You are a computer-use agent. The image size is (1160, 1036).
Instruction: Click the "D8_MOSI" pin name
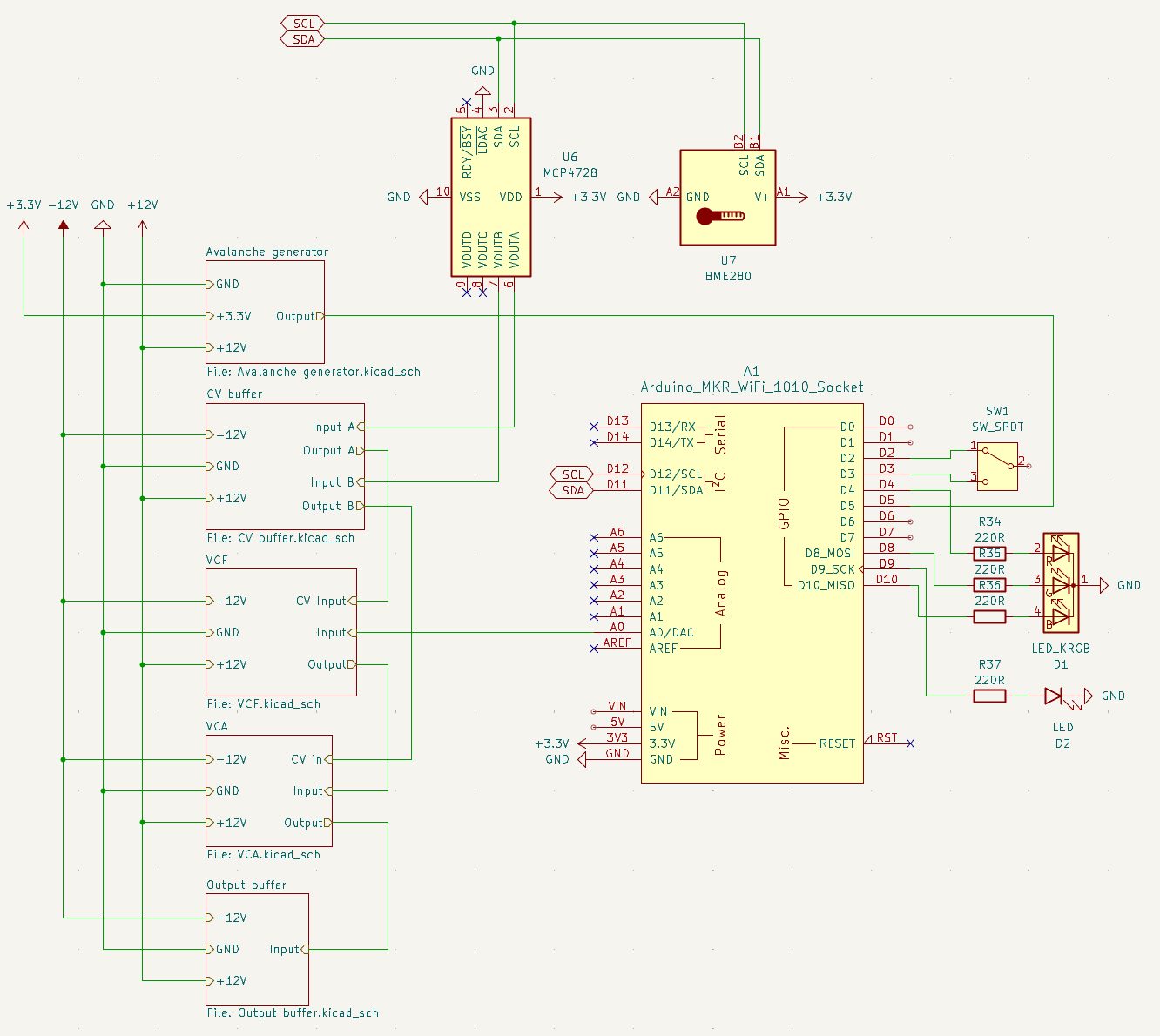(830, 554)
